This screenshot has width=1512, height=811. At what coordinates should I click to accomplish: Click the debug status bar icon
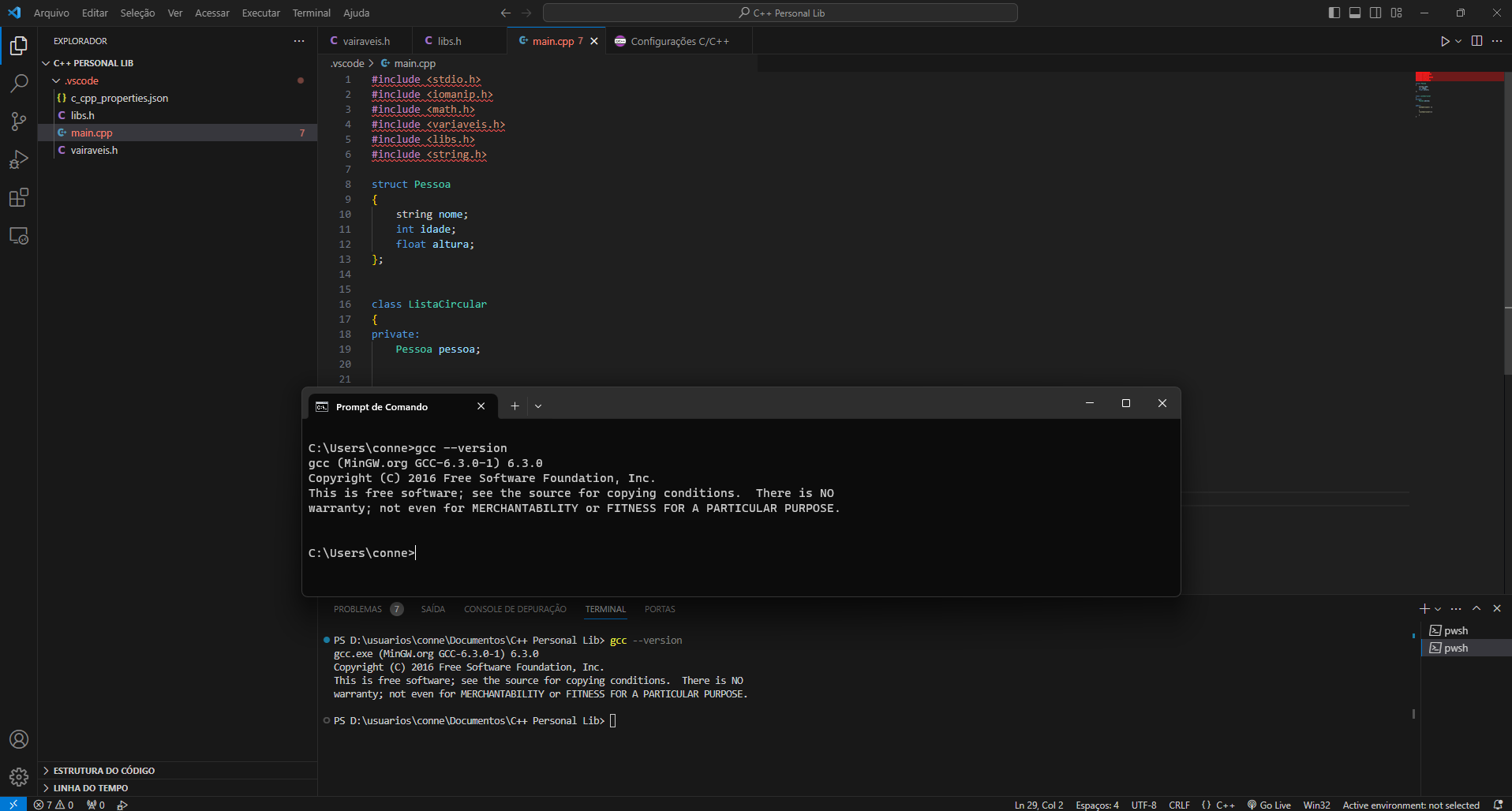coord(122,805)
